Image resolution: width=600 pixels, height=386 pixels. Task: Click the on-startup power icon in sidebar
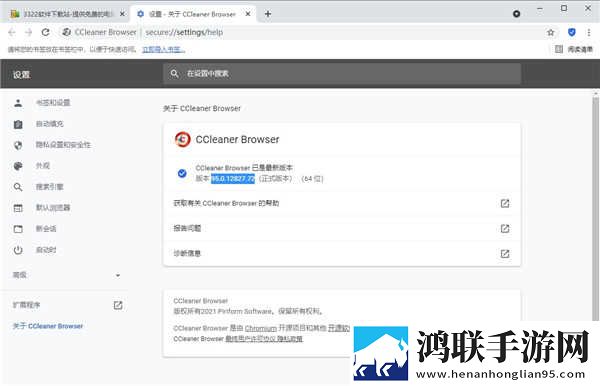tap(18, 250)
